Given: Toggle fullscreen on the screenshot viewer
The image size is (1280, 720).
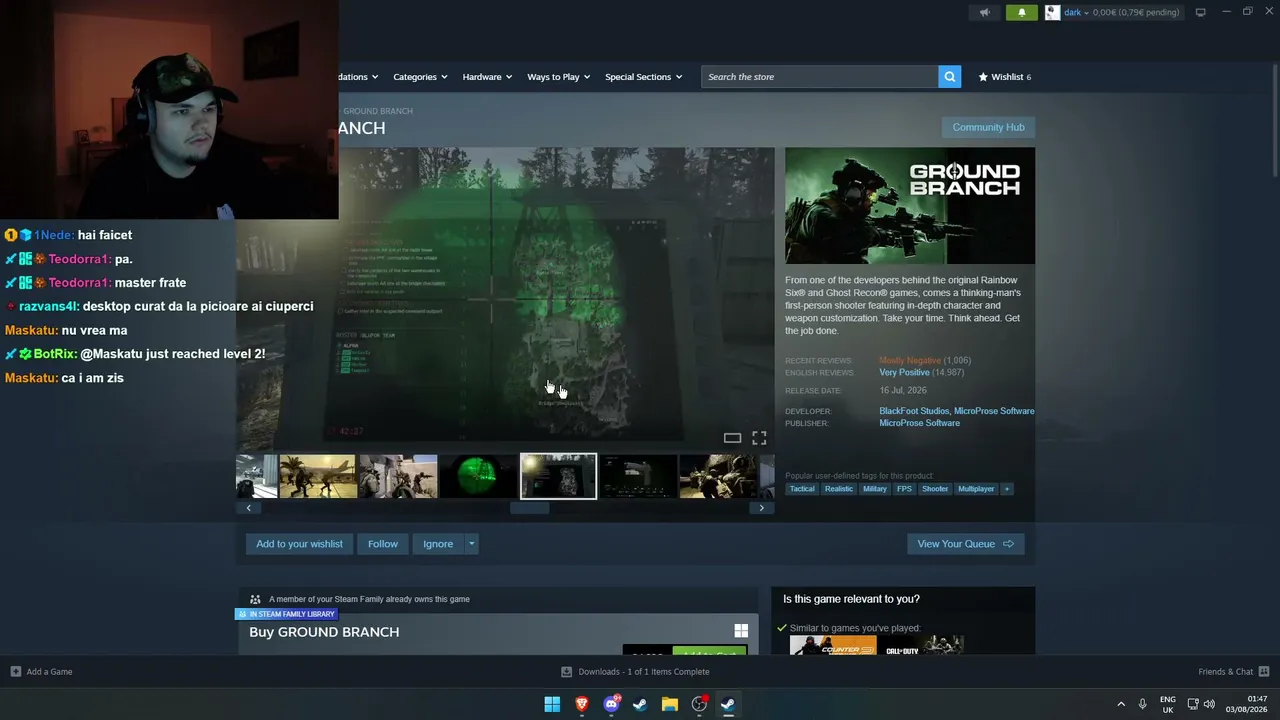Looking at the screenshot, I should pyautogui.click(x=759, y=438).
